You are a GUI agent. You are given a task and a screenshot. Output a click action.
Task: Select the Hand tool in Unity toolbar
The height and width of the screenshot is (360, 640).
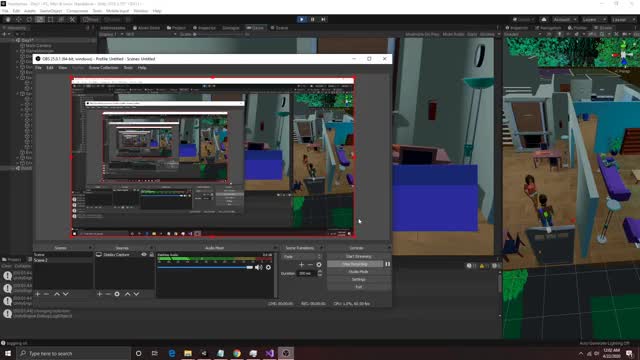click(x=8, y=19)
